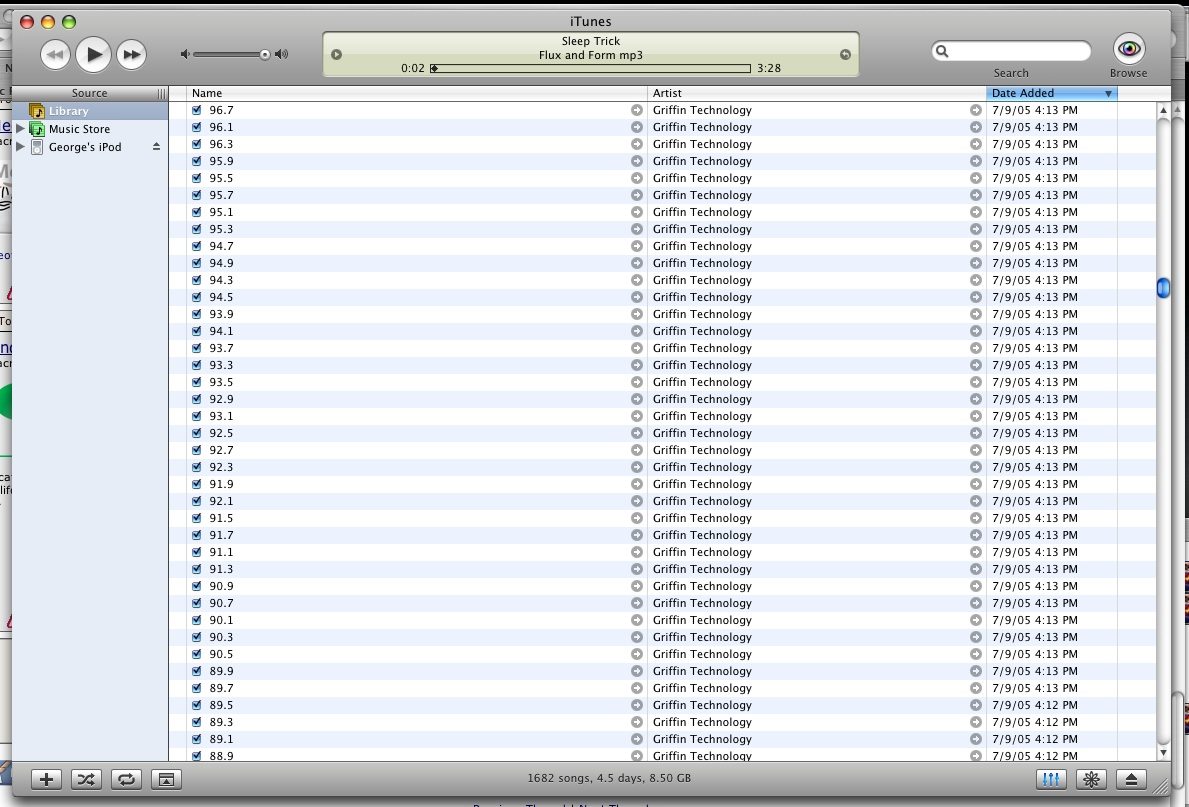
Task: Skip to next track with the fast-forward button
Action: 131,55
